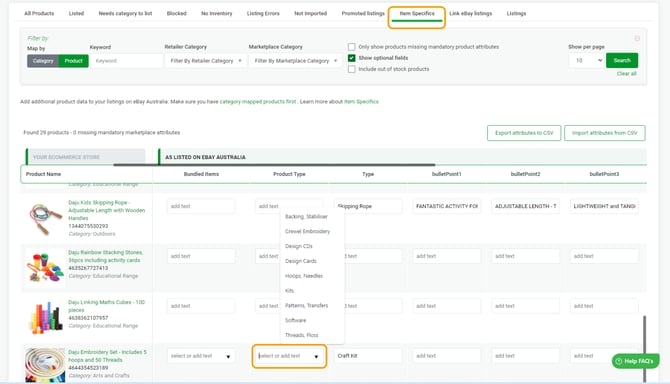Click the Help FAQ's question mark icon
This screenshot has height=384, width=670.
click(618, 361)
